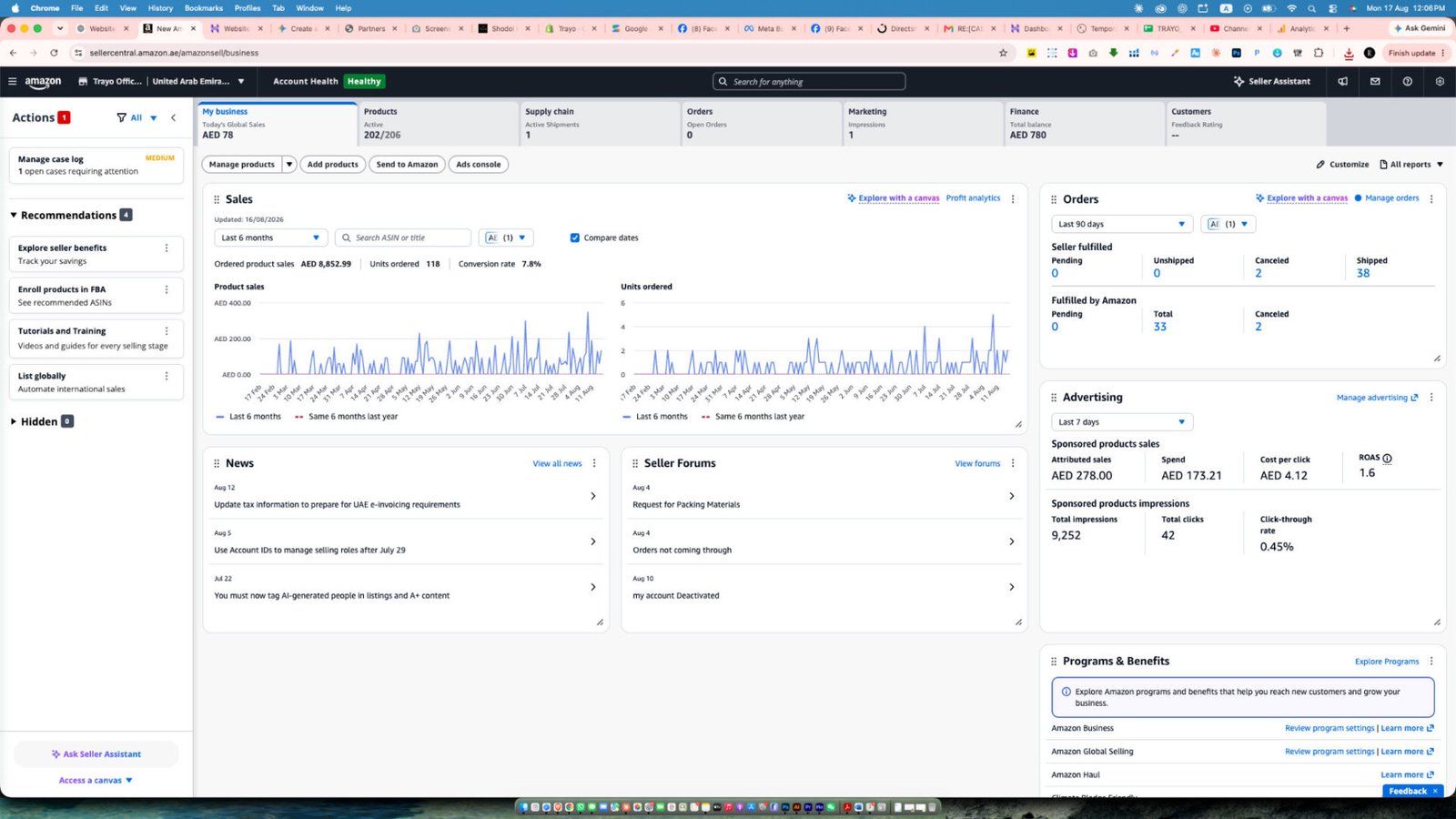
Task: Open the messages envelope icon
Action: [1375, 81]
